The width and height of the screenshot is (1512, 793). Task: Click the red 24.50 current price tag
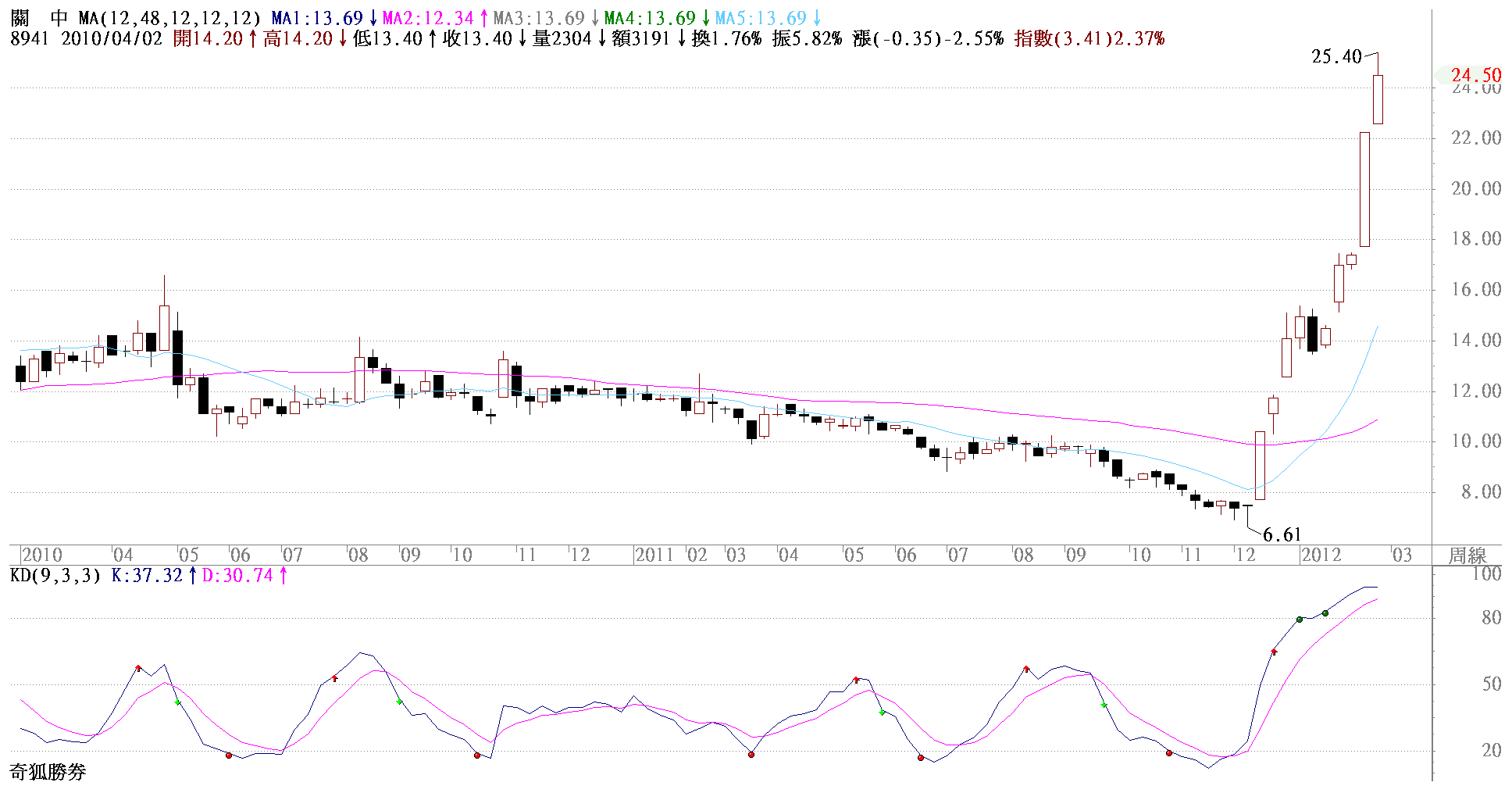coord(1475,75)
